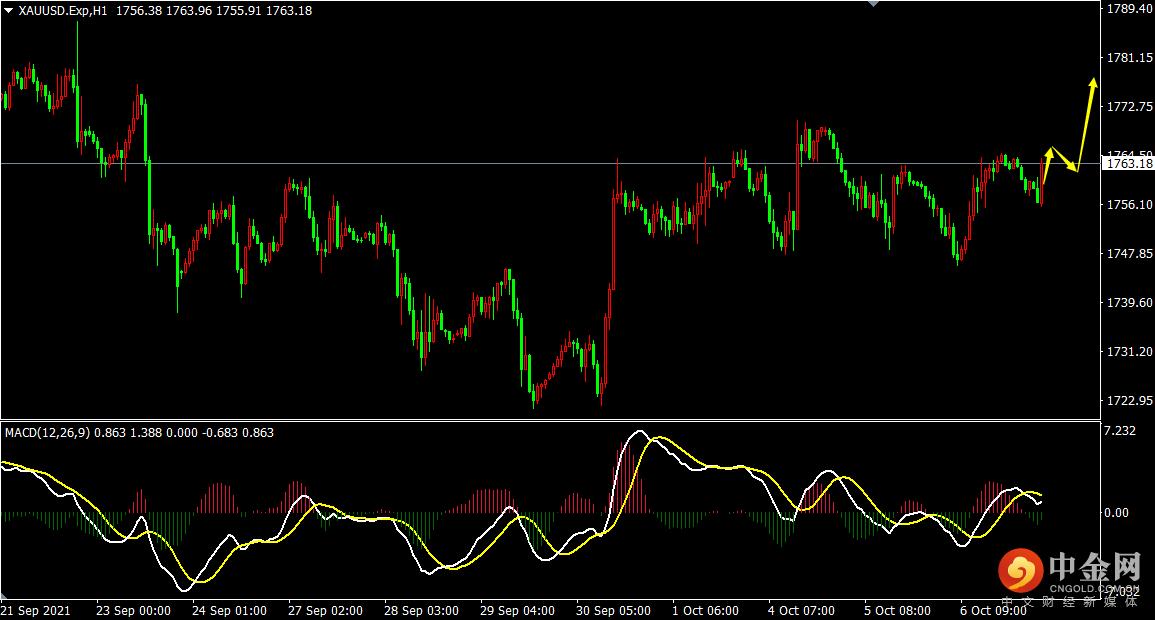Click the 1 Oct 06:00 time label
Viewport: 1155px width, 620px height.
pyautogui.click(x=706, y=610)
